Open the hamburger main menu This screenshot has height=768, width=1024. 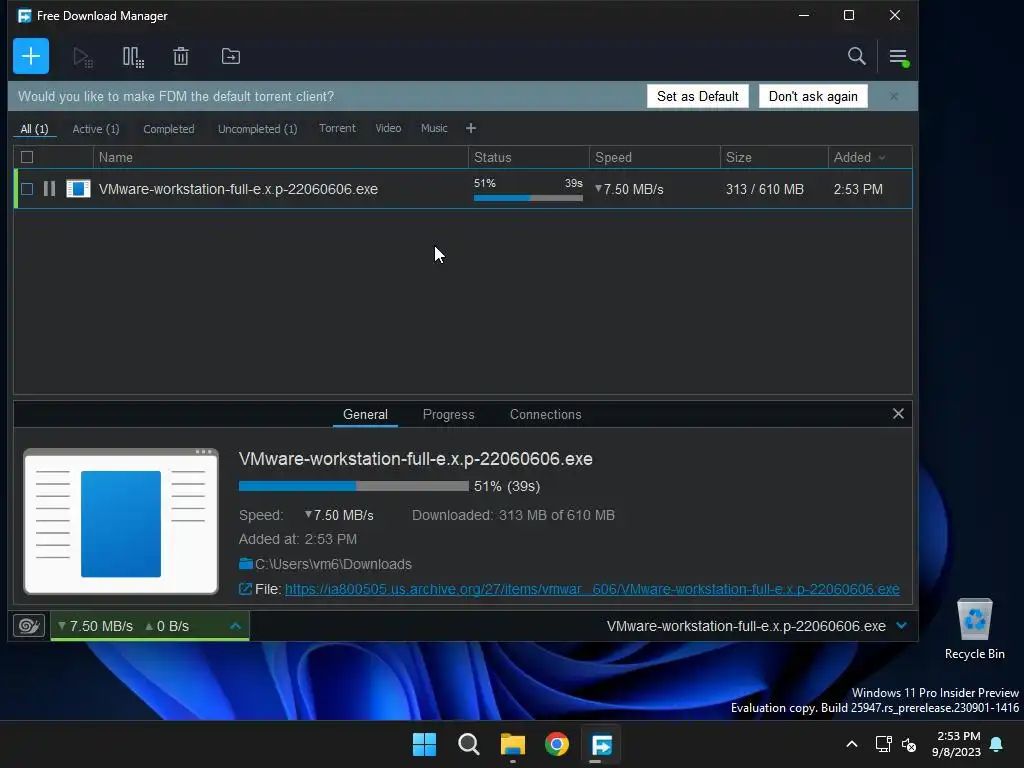click(899, 57)
